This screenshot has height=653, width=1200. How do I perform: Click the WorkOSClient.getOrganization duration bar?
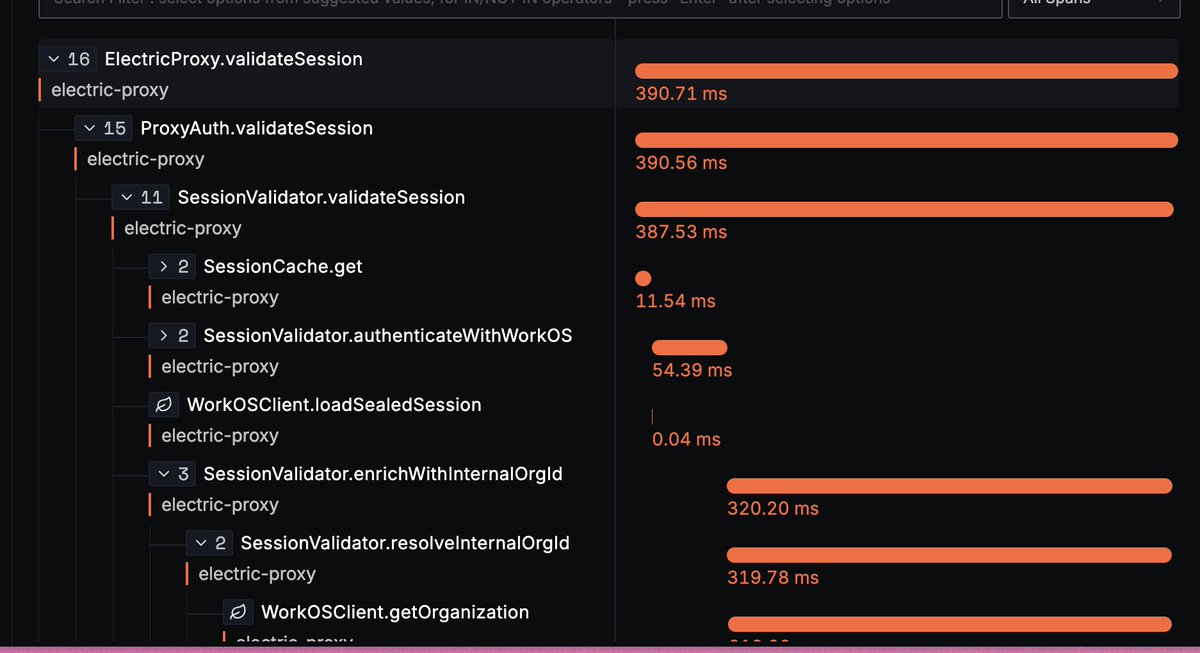tap(949, 624)
